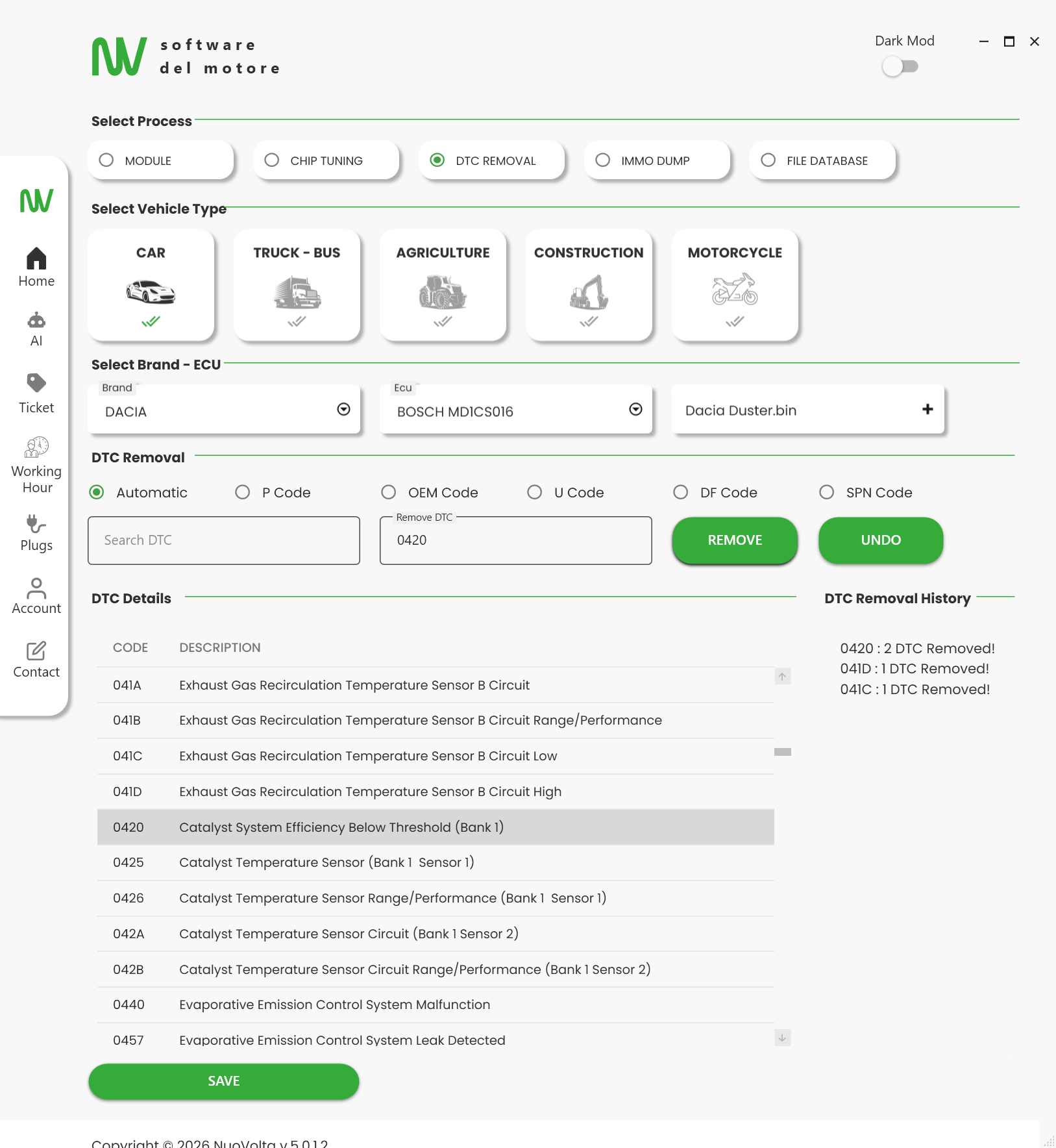Choose the Truck - Bus vehicle type
The image size is (1056, 1148).
coord(297,284)
